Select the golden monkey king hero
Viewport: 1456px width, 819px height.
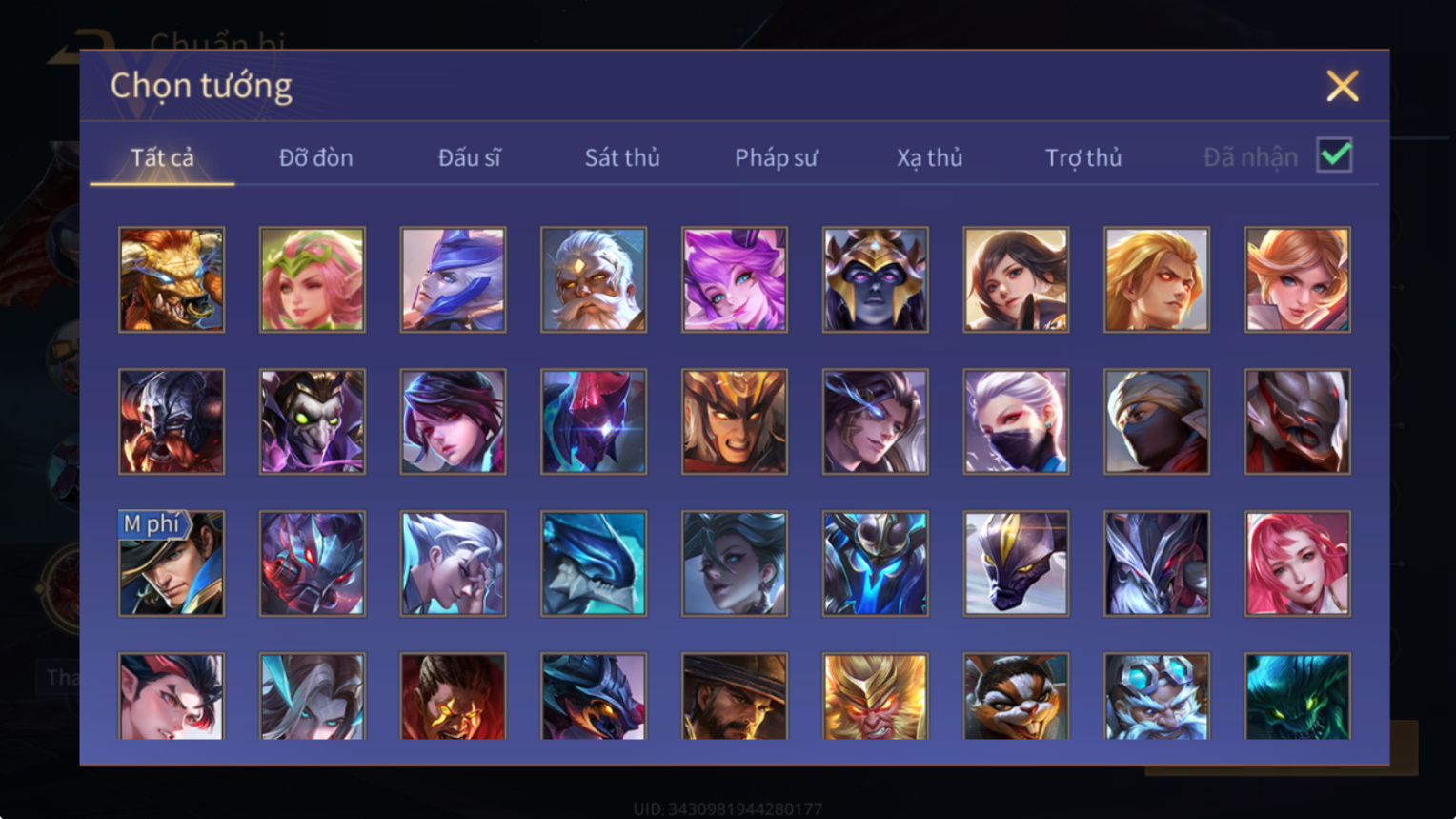click(x=876, y=697)
